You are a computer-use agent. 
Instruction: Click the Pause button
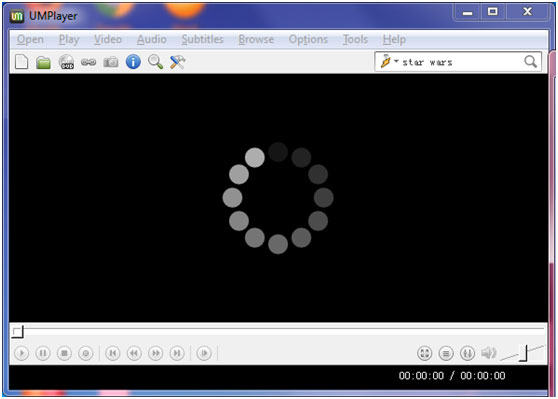(x=43, y=353)
